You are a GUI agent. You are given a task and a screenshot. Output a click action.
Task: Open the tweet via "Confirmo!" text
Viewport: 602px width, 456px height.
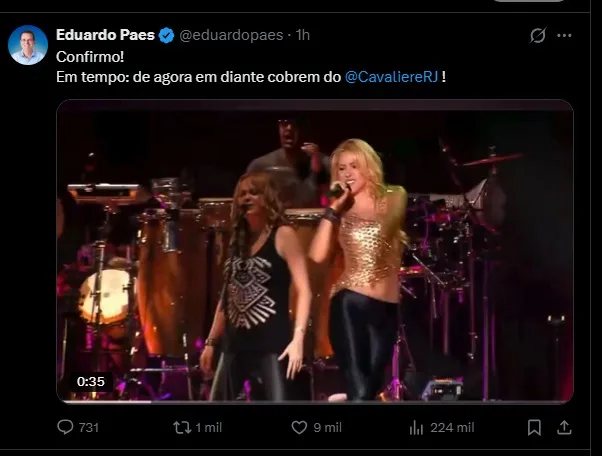[x=90, y=57]
